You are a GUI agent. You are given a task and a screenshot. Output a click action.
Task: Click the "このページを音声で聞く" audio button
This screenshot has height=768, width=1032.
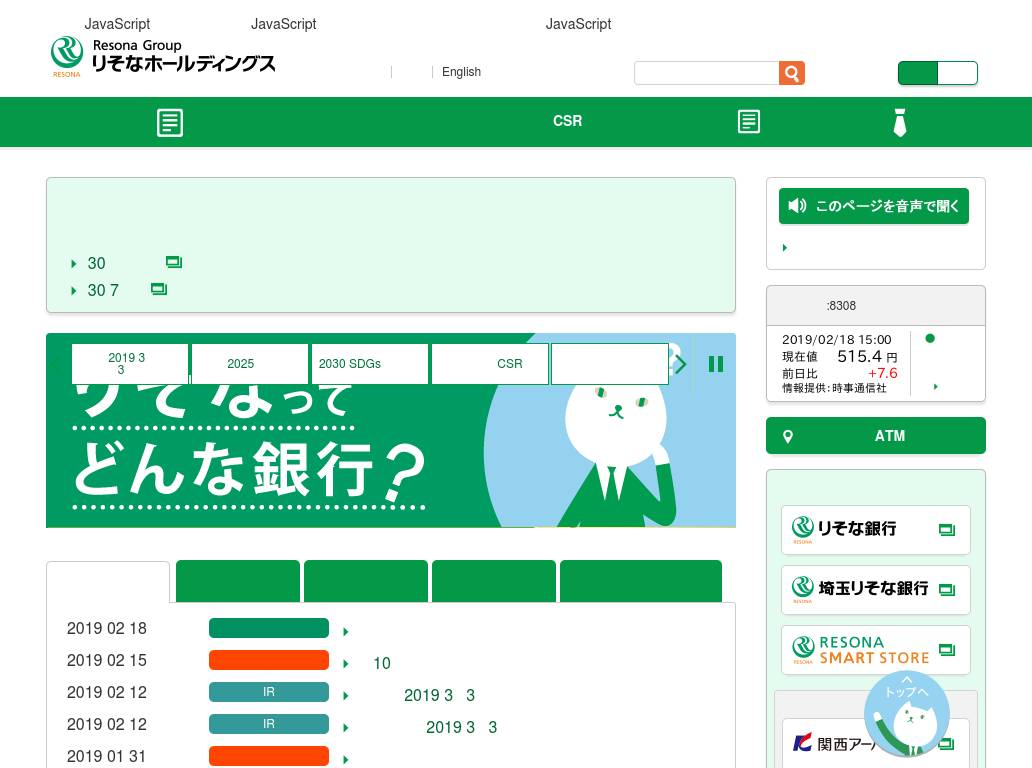point(873,206)
